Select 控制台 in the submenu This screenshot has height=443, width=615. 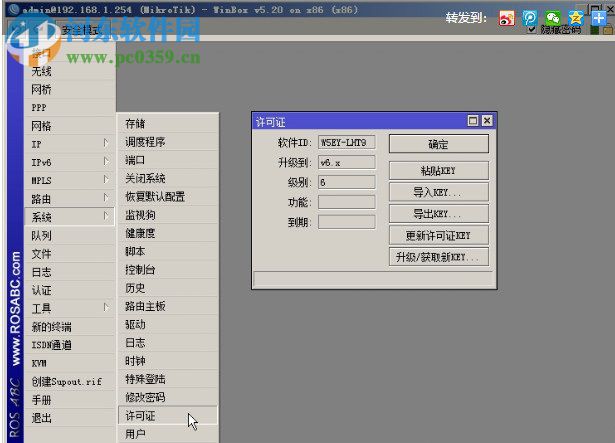[x=167, y=270]
